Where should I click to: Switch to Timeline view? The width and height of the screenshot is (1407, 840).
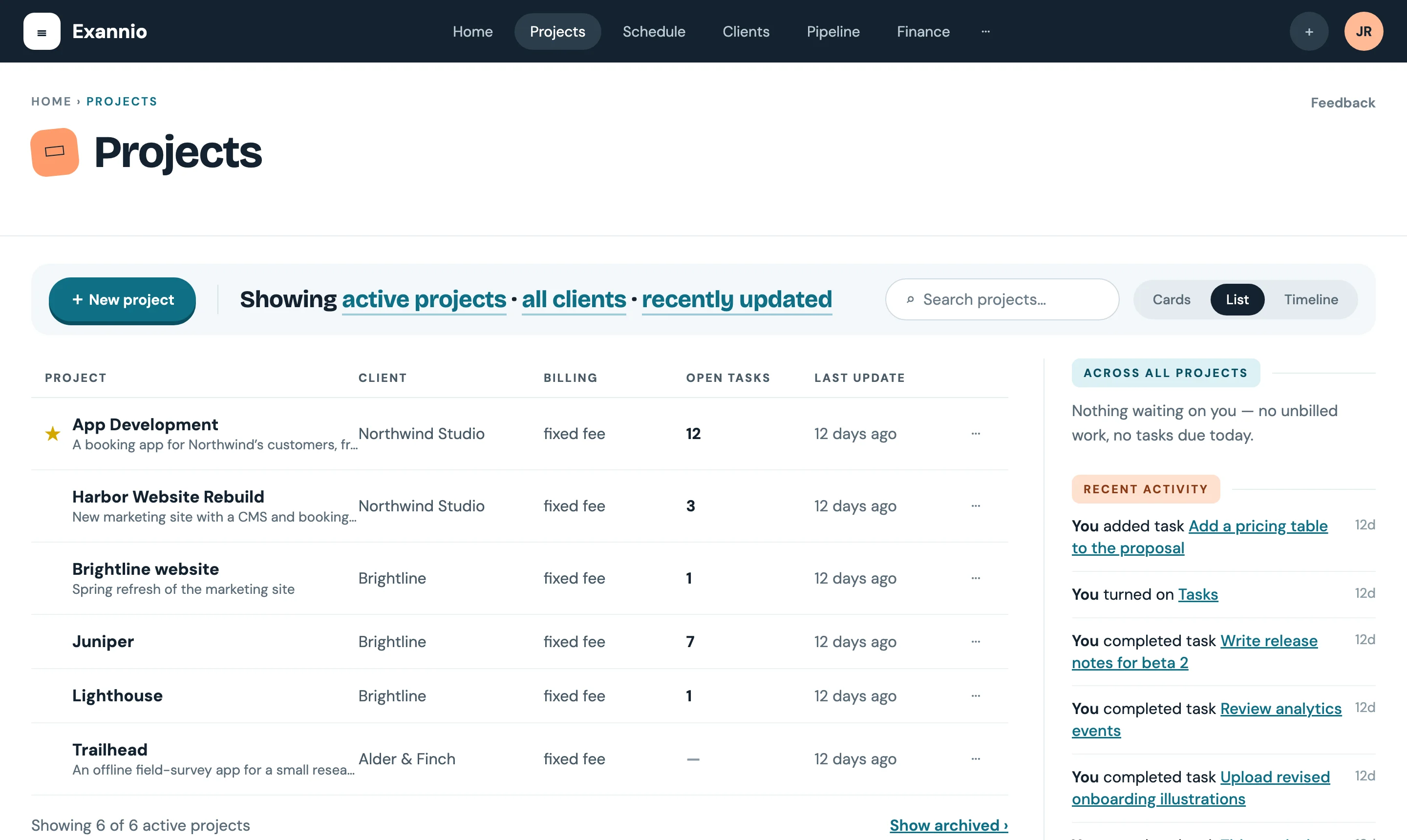pyautogui.click(x=1311, y=299)
